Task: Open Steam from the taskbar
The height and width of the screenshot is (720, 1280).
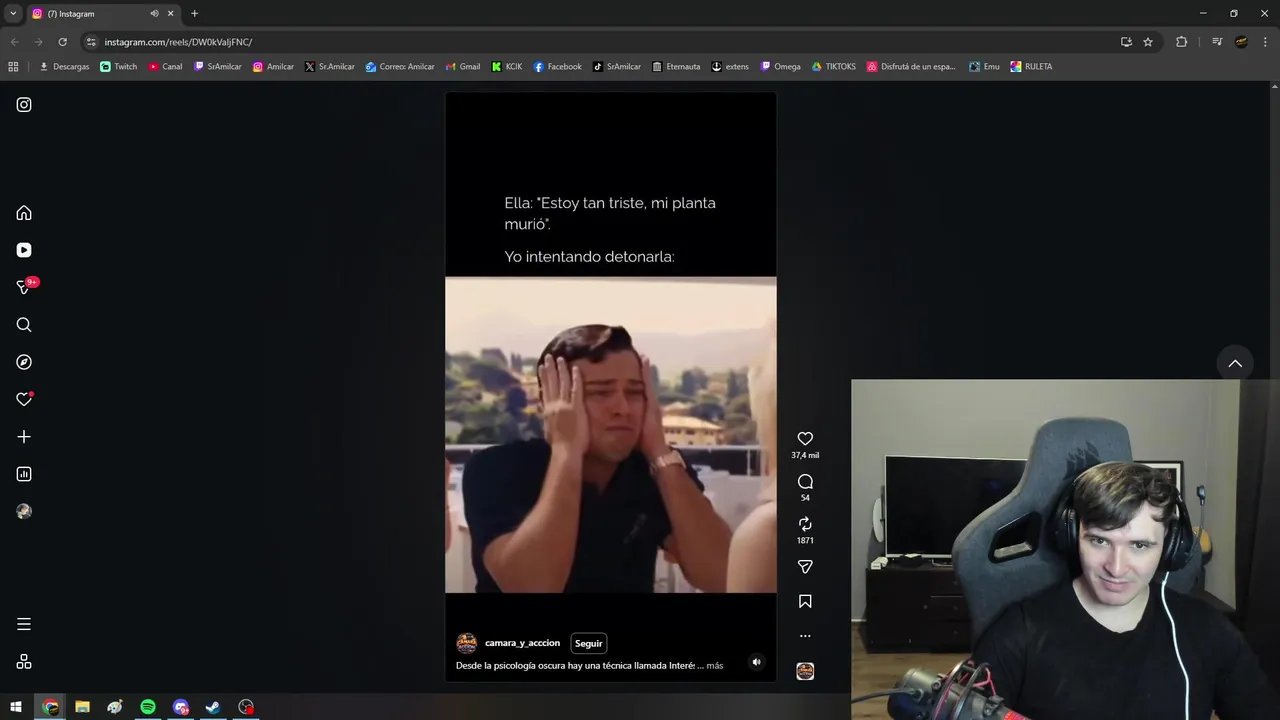Action: 213,707
